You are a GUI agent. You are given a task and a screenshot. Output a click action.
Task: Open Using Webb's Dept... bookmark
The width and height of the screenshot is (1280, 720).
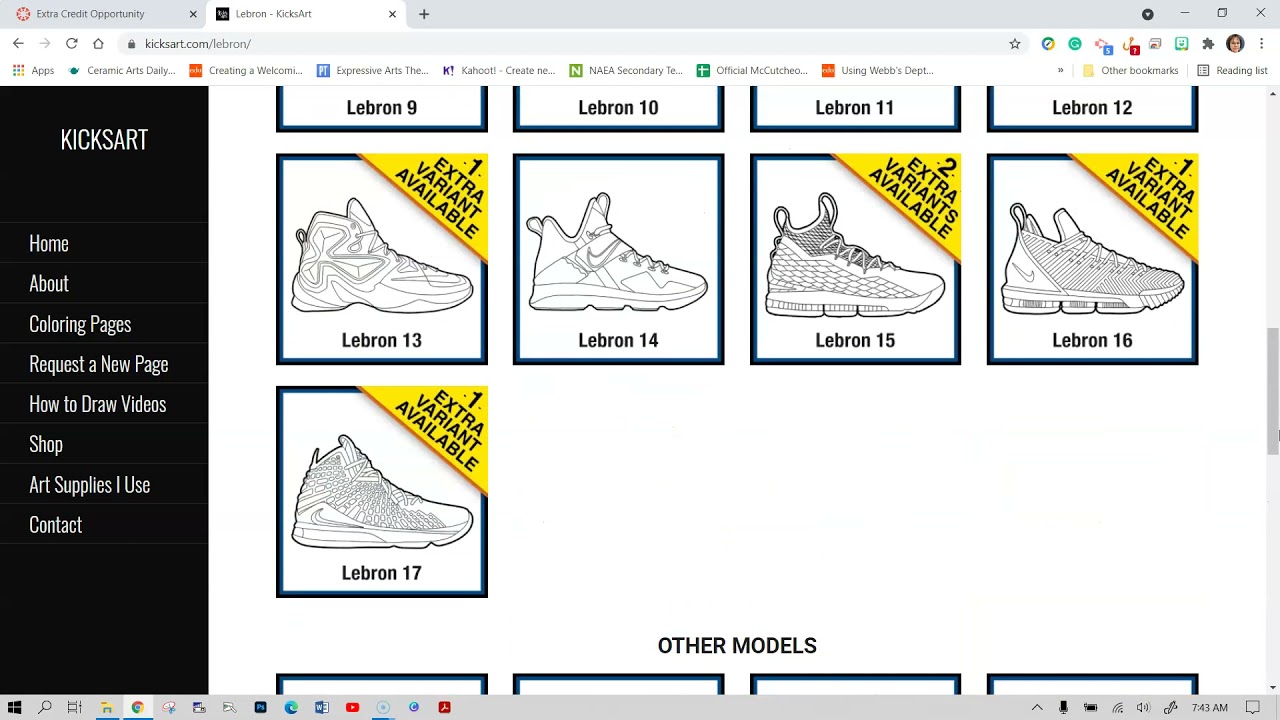[x=878, y=70]
